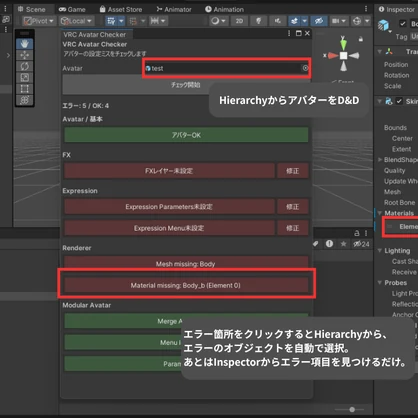Screen dimensions: 418x418
Task: Click the Expression Parameters未設定 error
Action: (x=169, y=207)
